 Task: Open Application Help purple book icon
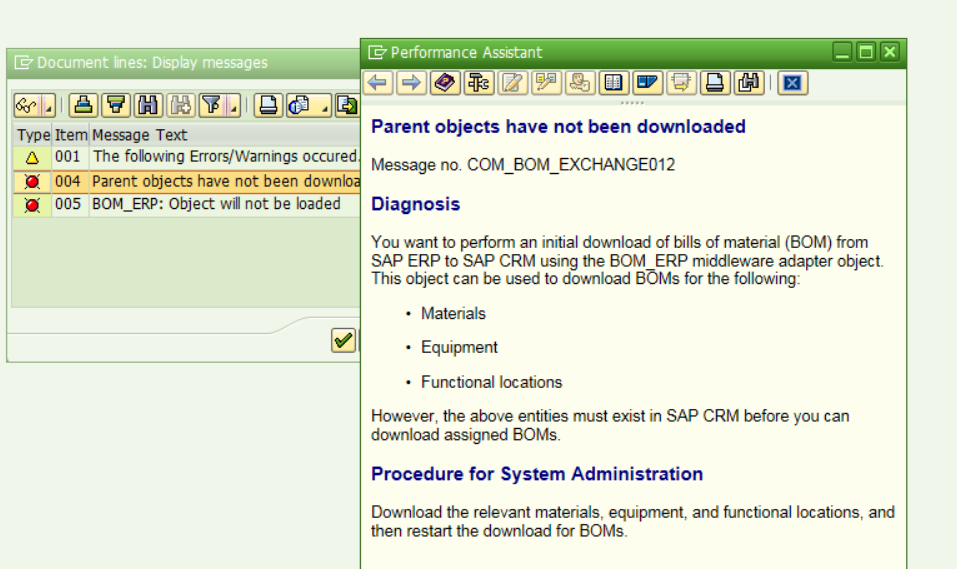click(445, 83)
